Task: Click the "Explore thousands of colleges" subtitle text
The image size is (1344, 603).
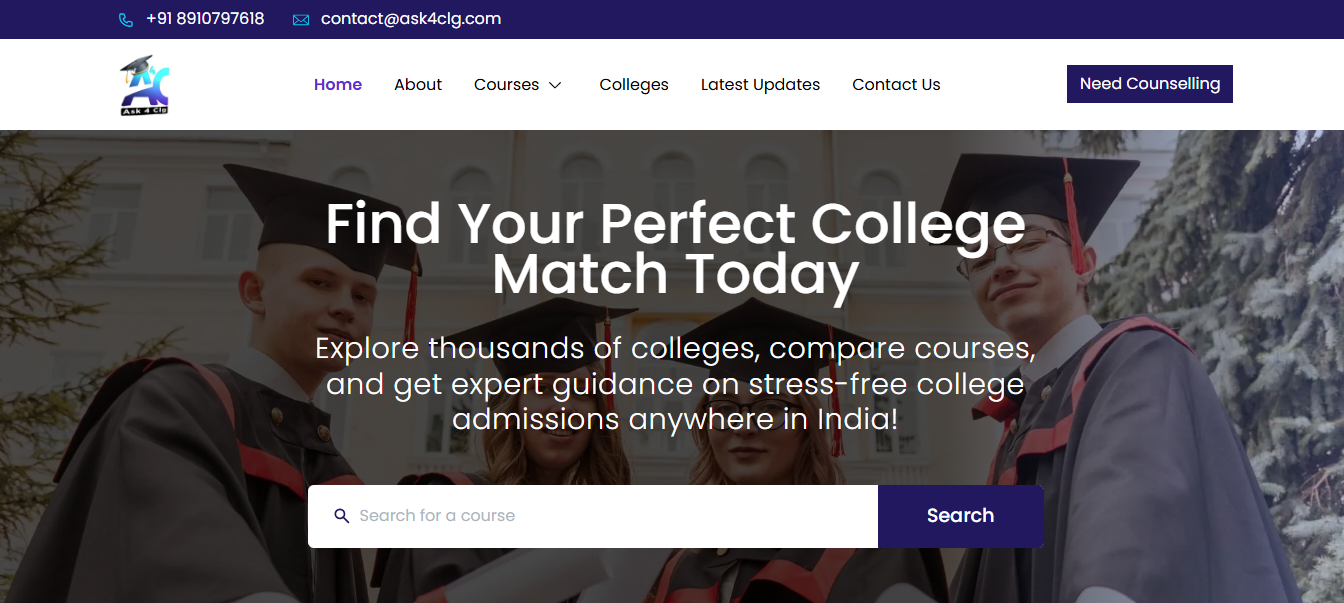Action: click(x=675, y=383)
